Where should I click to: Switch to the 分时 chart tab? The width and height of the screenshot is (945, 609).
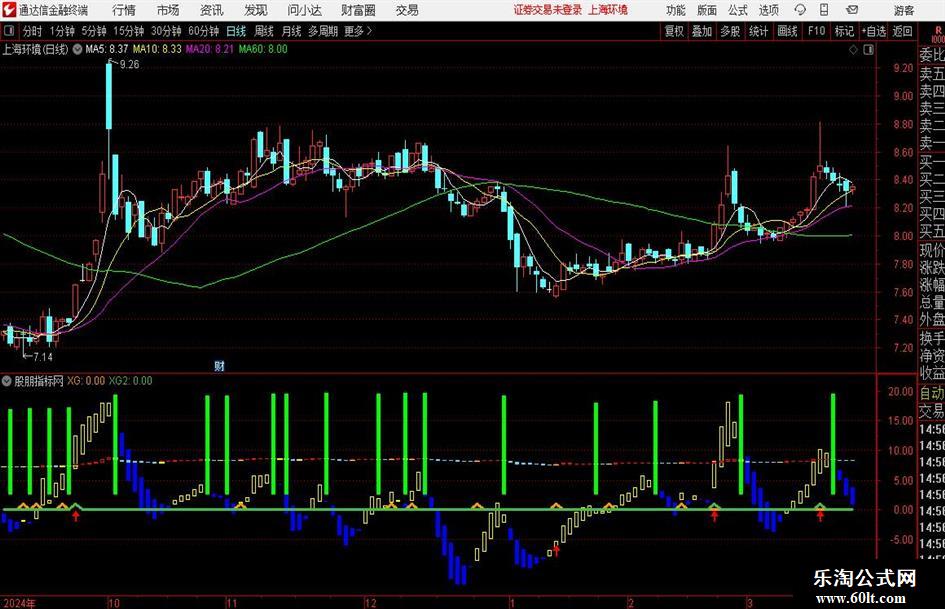point(33,31)
